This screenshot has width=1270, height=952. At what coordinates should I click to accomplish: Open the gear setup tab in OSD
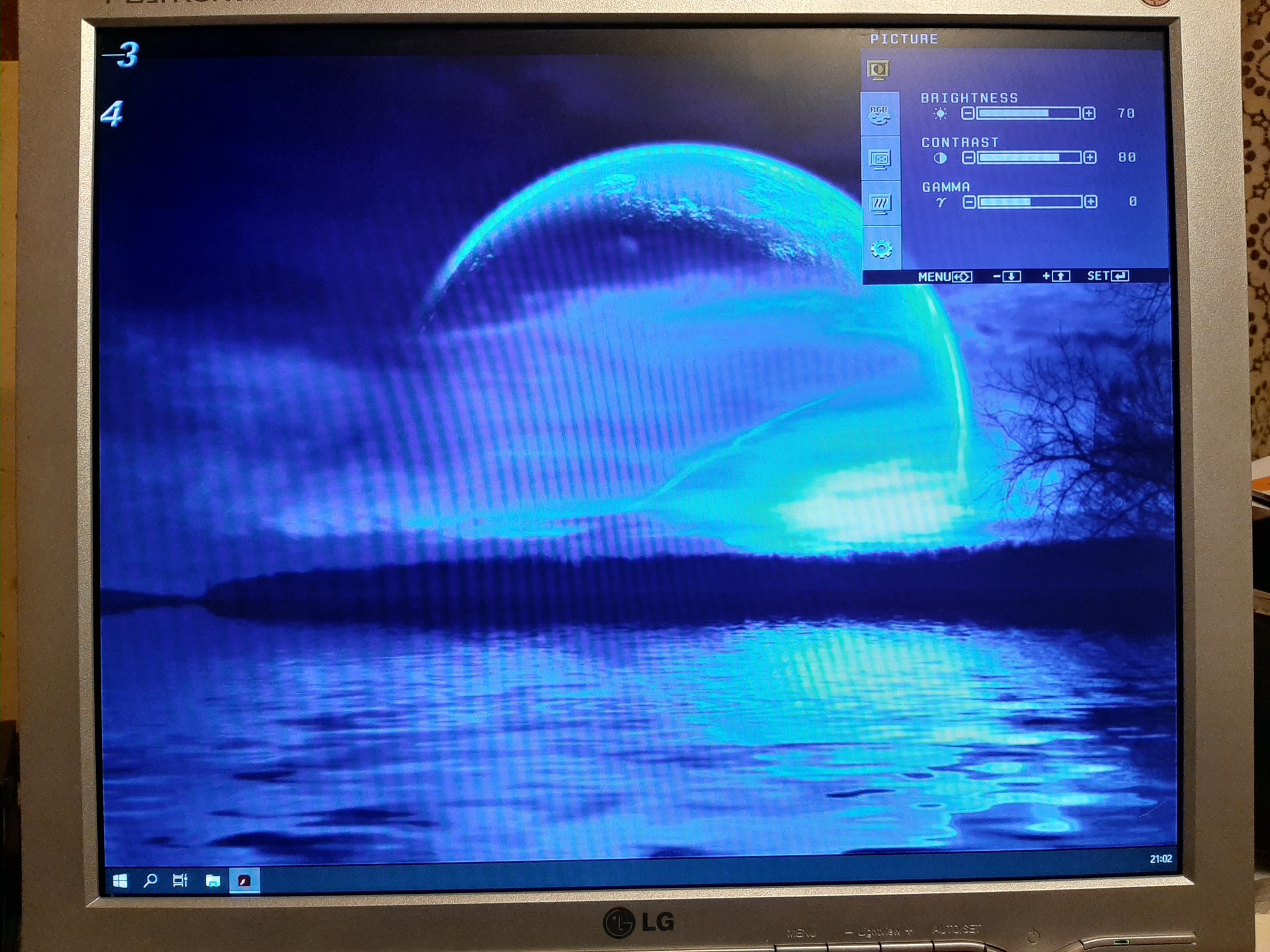click(x=882, y=249)
